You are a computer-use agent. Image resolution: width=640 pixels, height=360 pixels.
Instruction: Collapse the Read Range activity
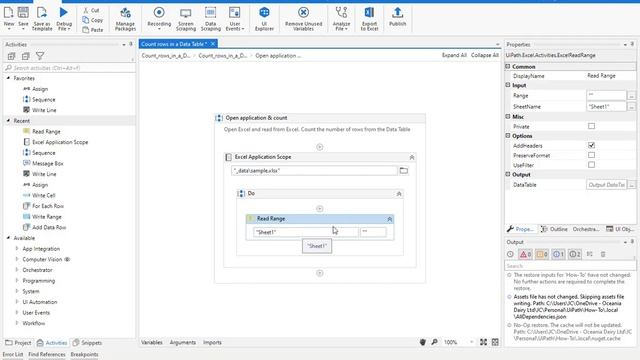[x=389, y=219]
